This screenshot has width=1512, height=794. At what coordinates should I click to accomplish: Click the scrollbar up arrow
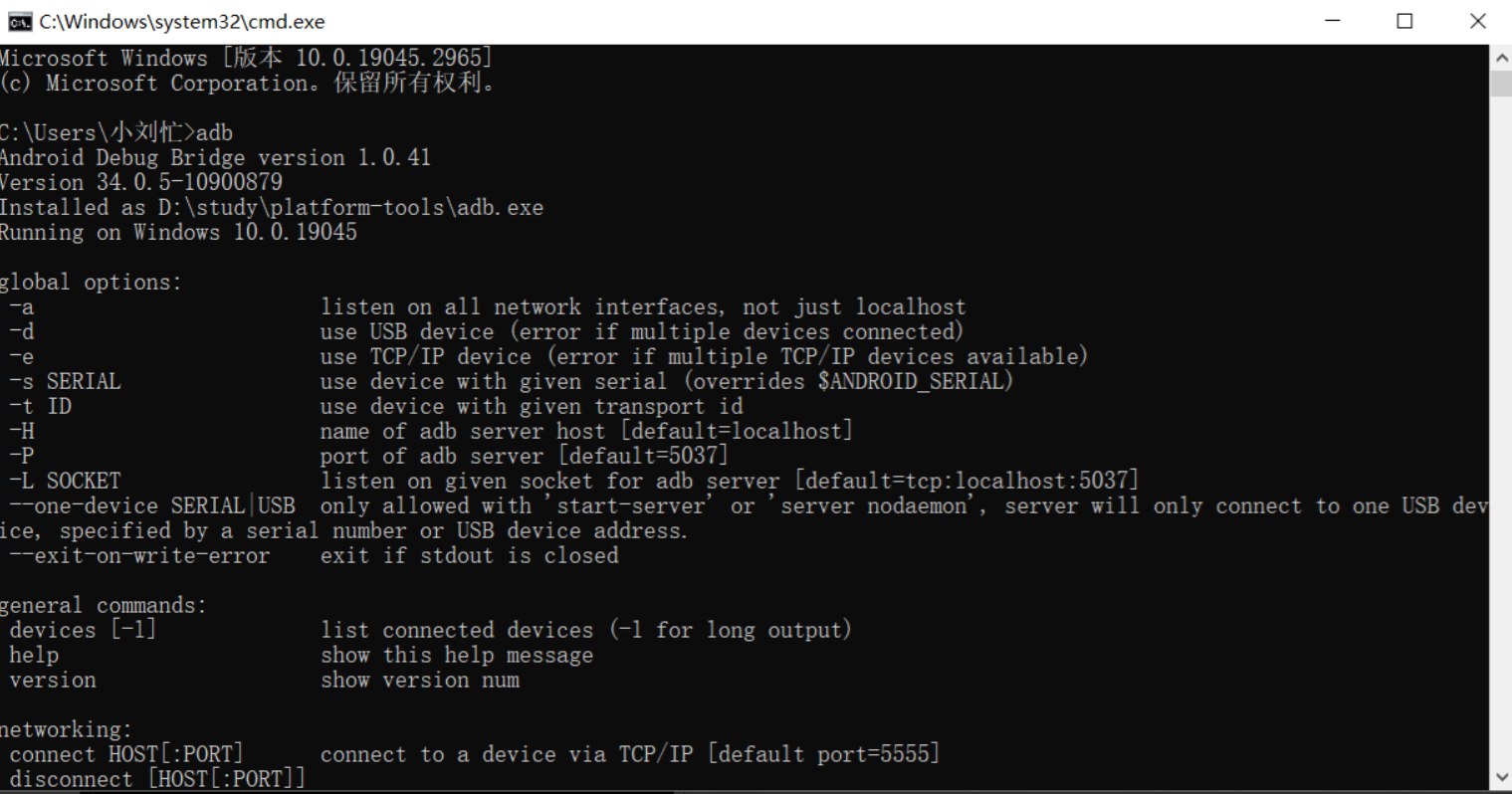(1501, 58)
